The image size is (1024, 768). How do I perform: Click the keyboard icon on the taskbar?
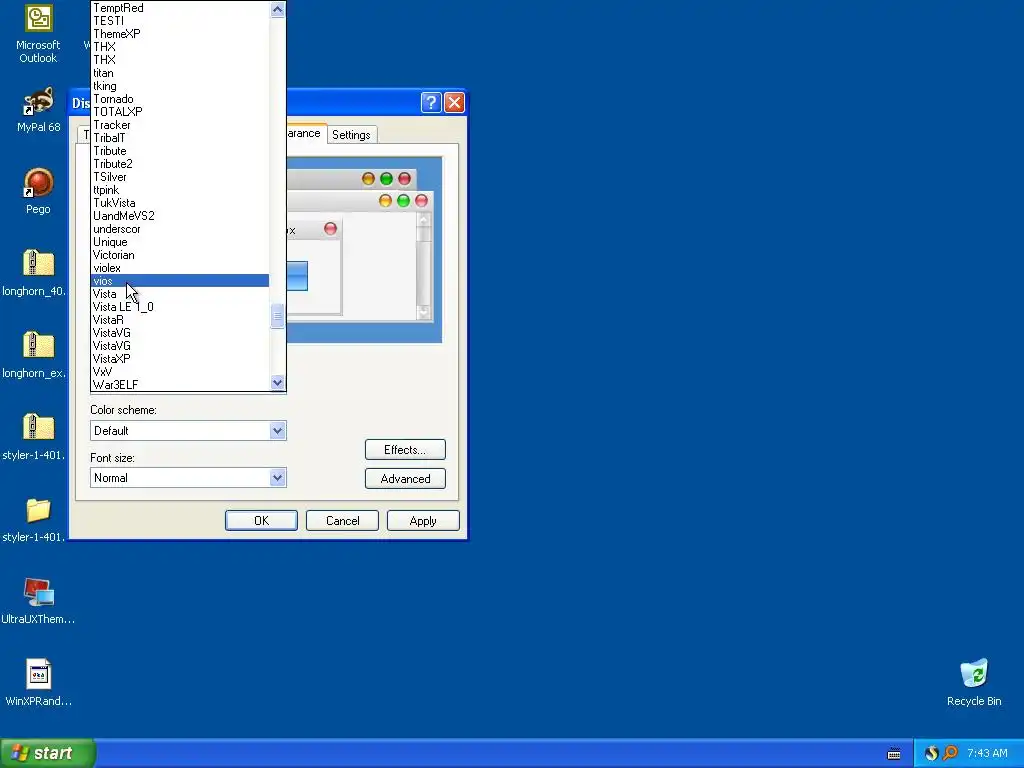[894, 754]
